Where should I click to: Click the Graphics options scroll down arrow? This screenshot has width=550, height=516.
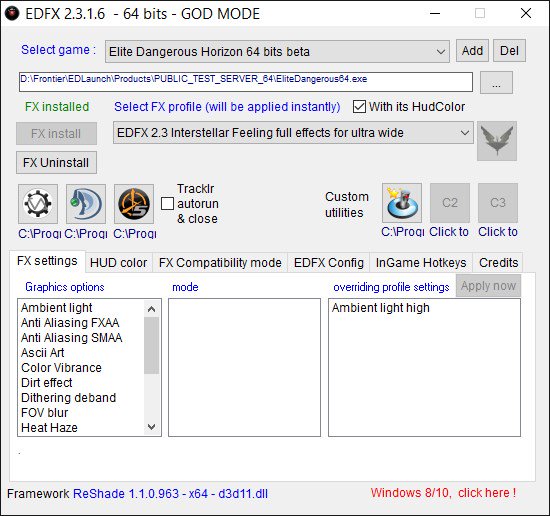(x=152, y=427)
